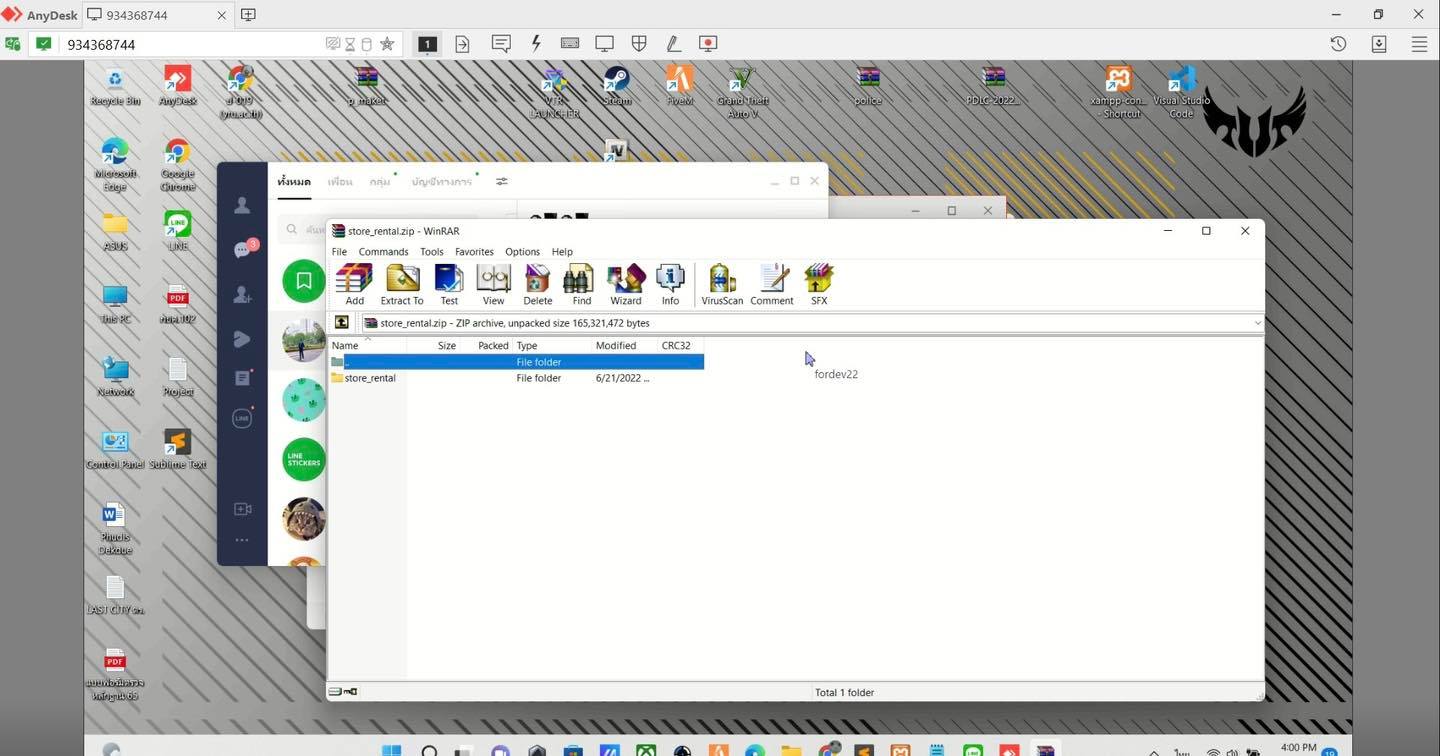Click the SFX toolbar icon

[x=819, y=285]
